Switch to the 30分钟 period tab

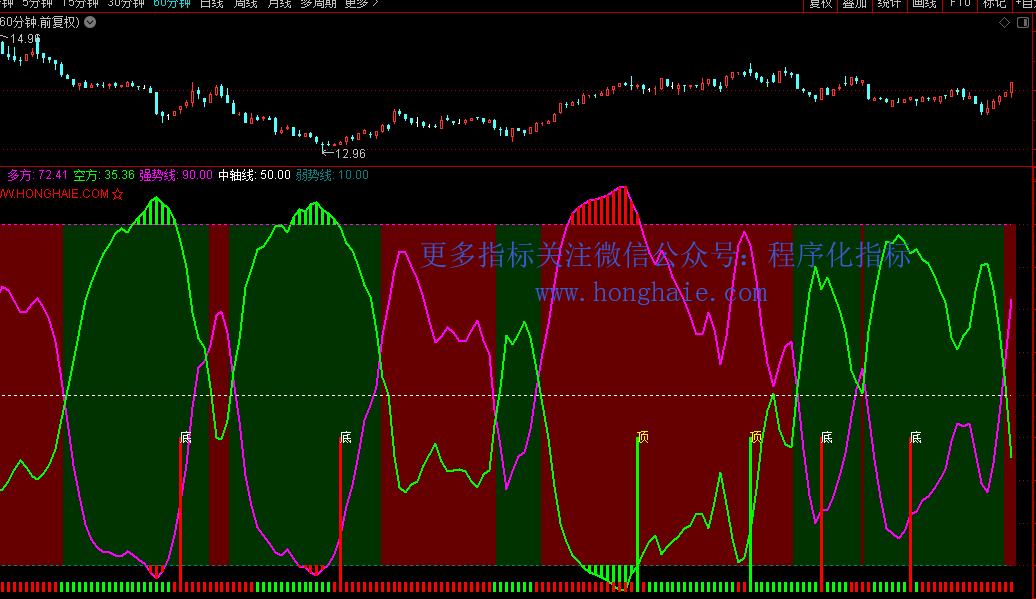click(126, 4)
